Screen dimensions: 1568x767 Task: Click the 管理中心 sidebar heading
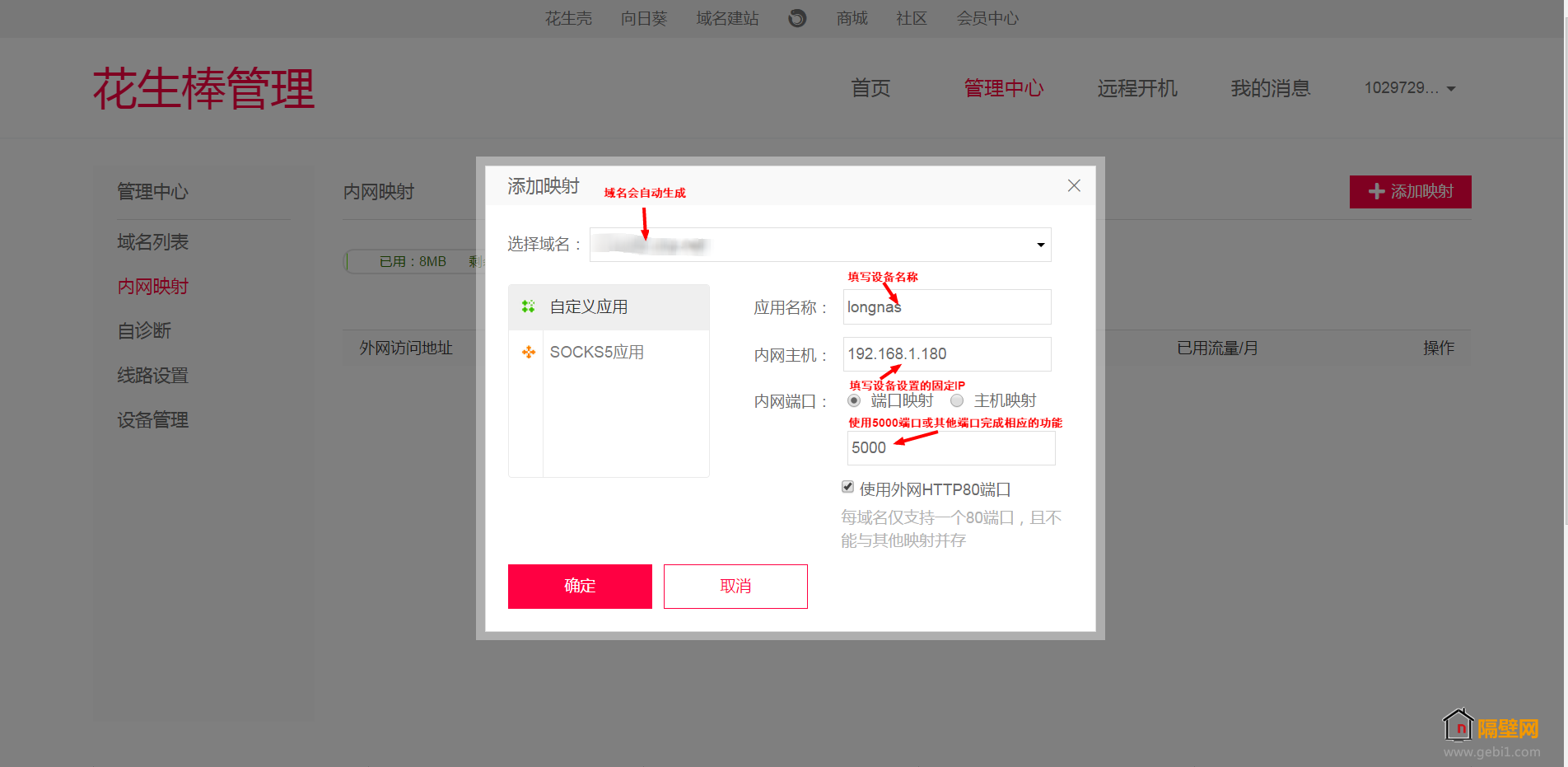(x=152, y=192)
